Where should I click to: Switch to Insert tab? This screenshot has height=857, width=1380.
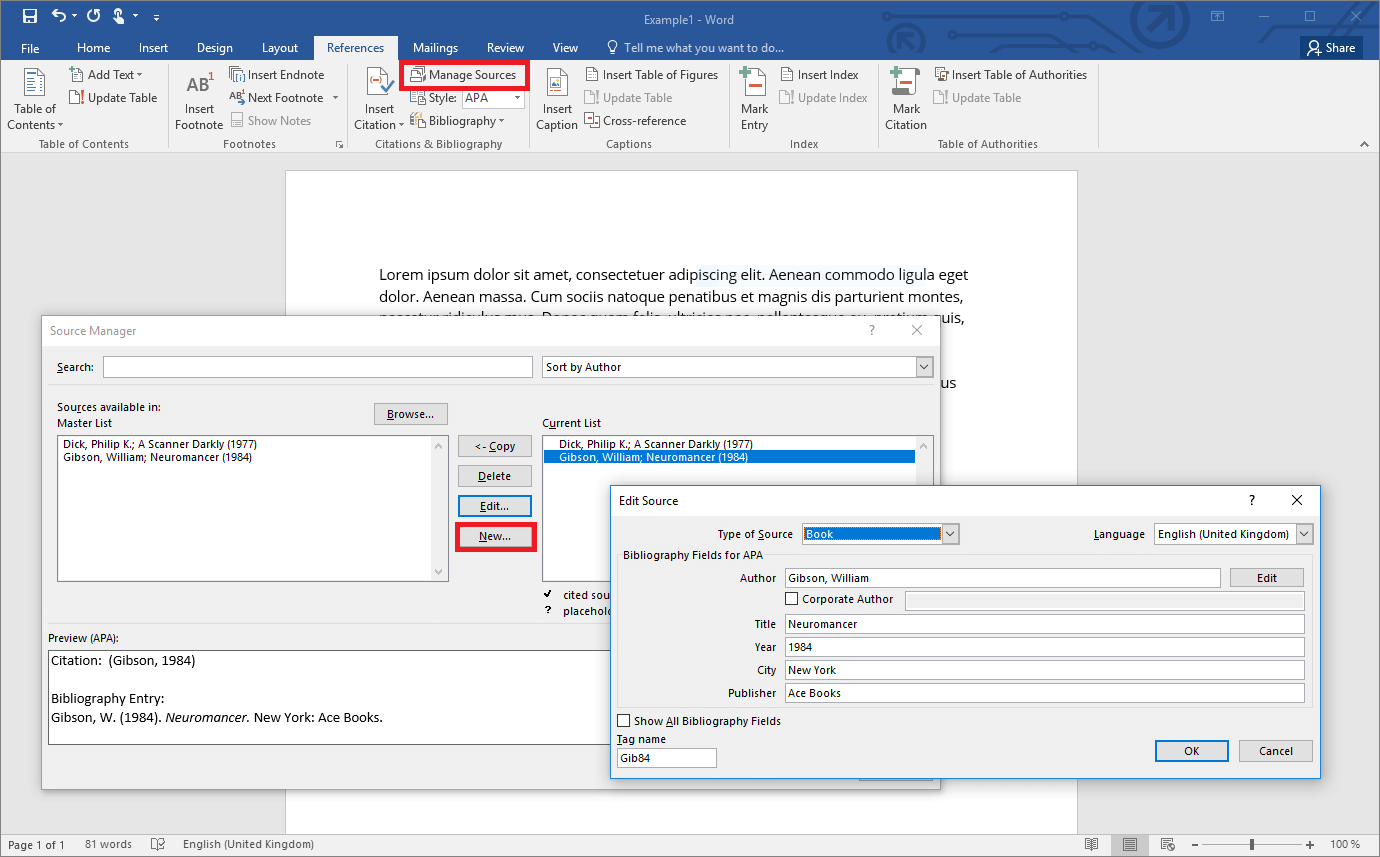153,48
